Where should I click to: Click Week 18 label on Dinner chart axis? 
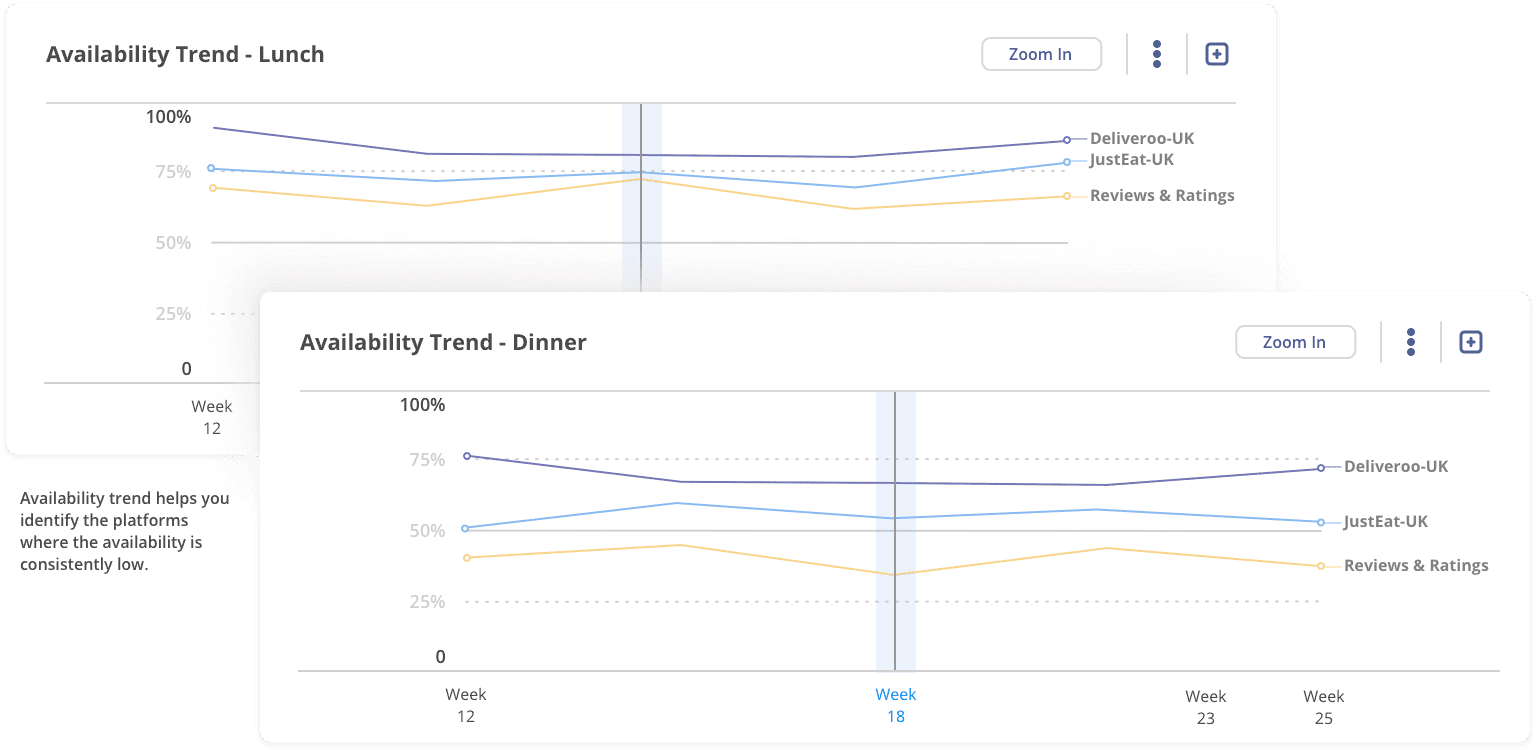coord(896,705)
